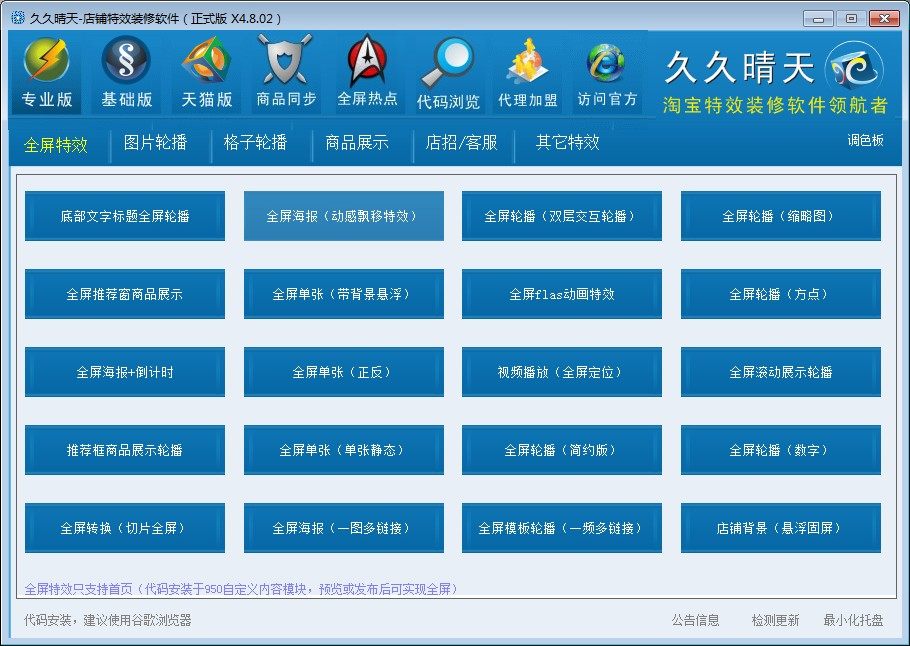Click 检测更新 to check updates

pyautogui.click(x=775, y=620)
